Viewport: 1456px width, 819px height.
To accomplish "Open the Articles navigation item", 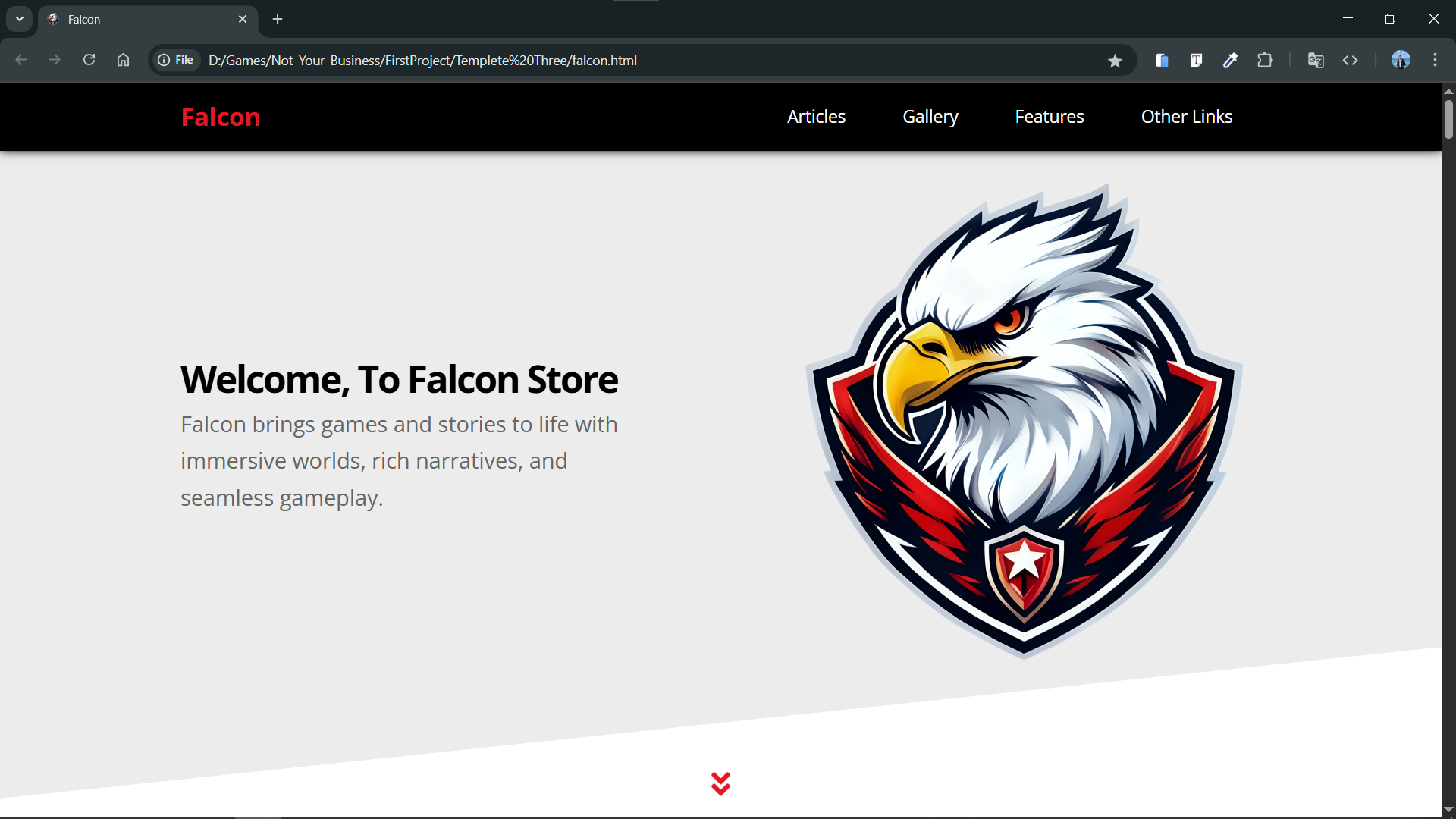I will point(816,117).
